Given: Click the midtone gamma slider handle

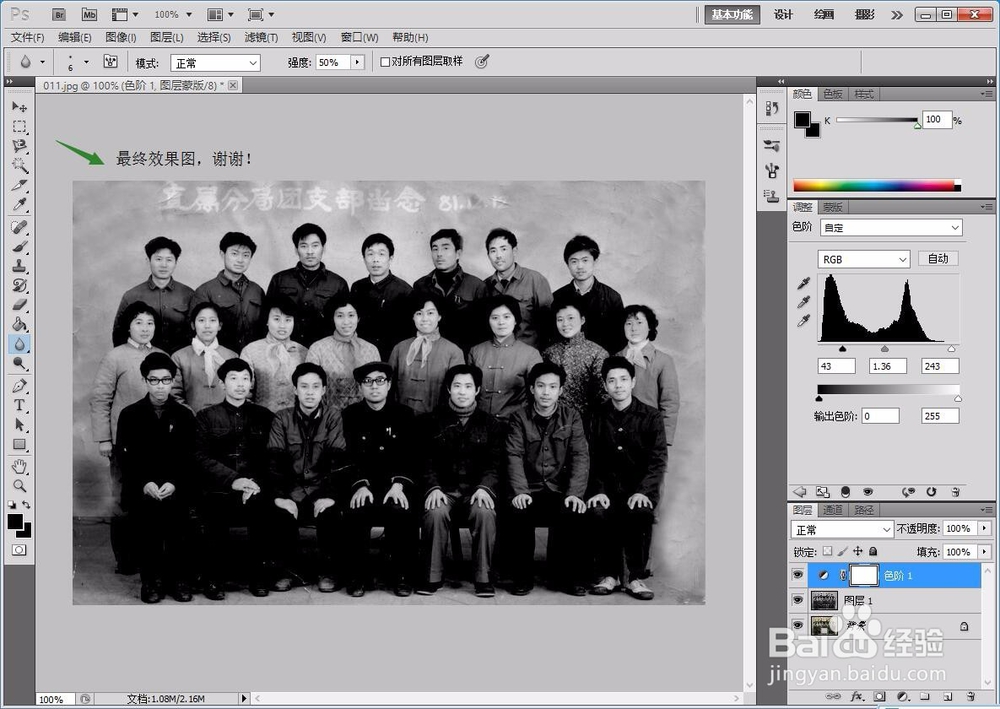Looking at the screenshot, I should (885, 349).
